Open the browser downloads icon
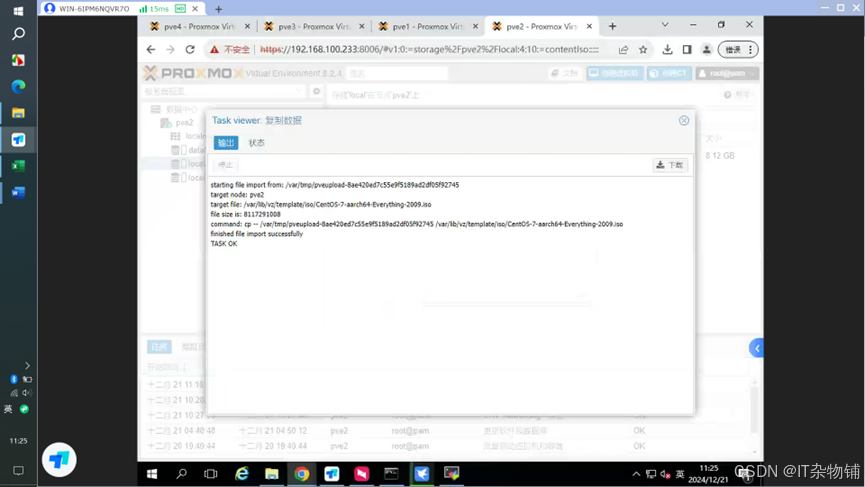 coord(668,50)
